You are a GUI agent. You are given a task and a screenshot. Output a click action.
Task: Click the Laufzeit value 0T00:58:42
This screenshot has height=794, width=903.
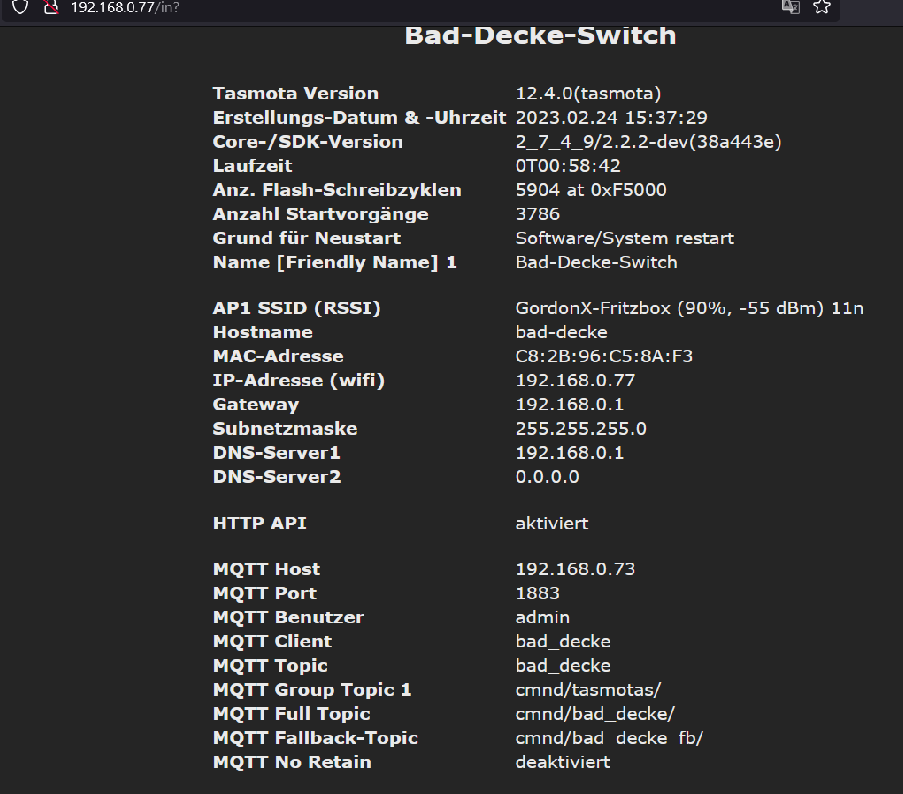click(x=568, y=166)
